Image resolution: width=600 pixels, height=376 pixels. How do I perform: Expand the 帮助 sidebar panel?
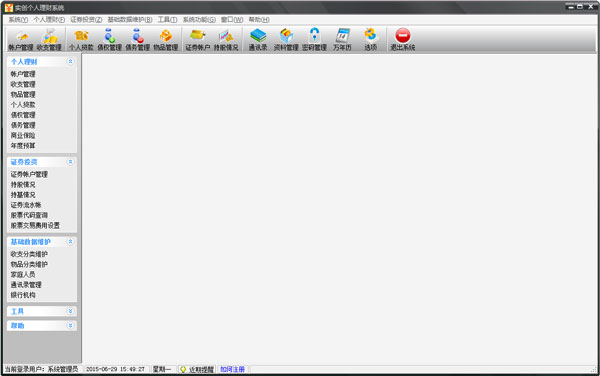(70, 326)
